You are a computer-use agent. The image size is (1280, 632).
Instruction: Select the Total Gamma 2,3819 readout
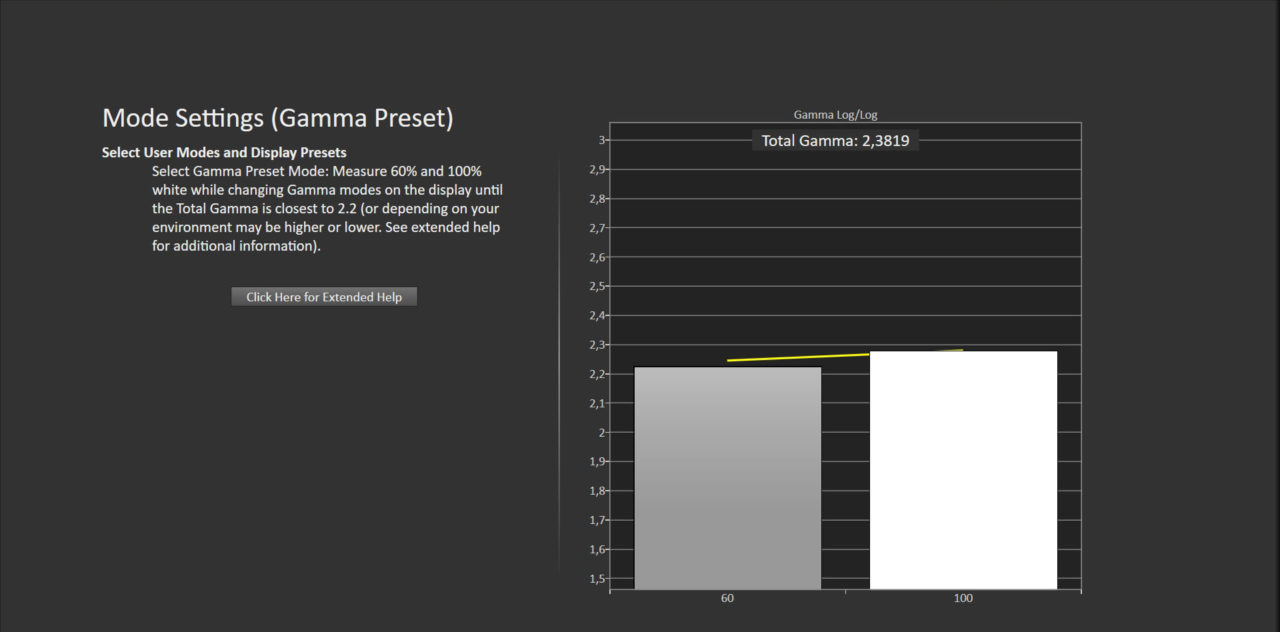[x=835, y=141]
